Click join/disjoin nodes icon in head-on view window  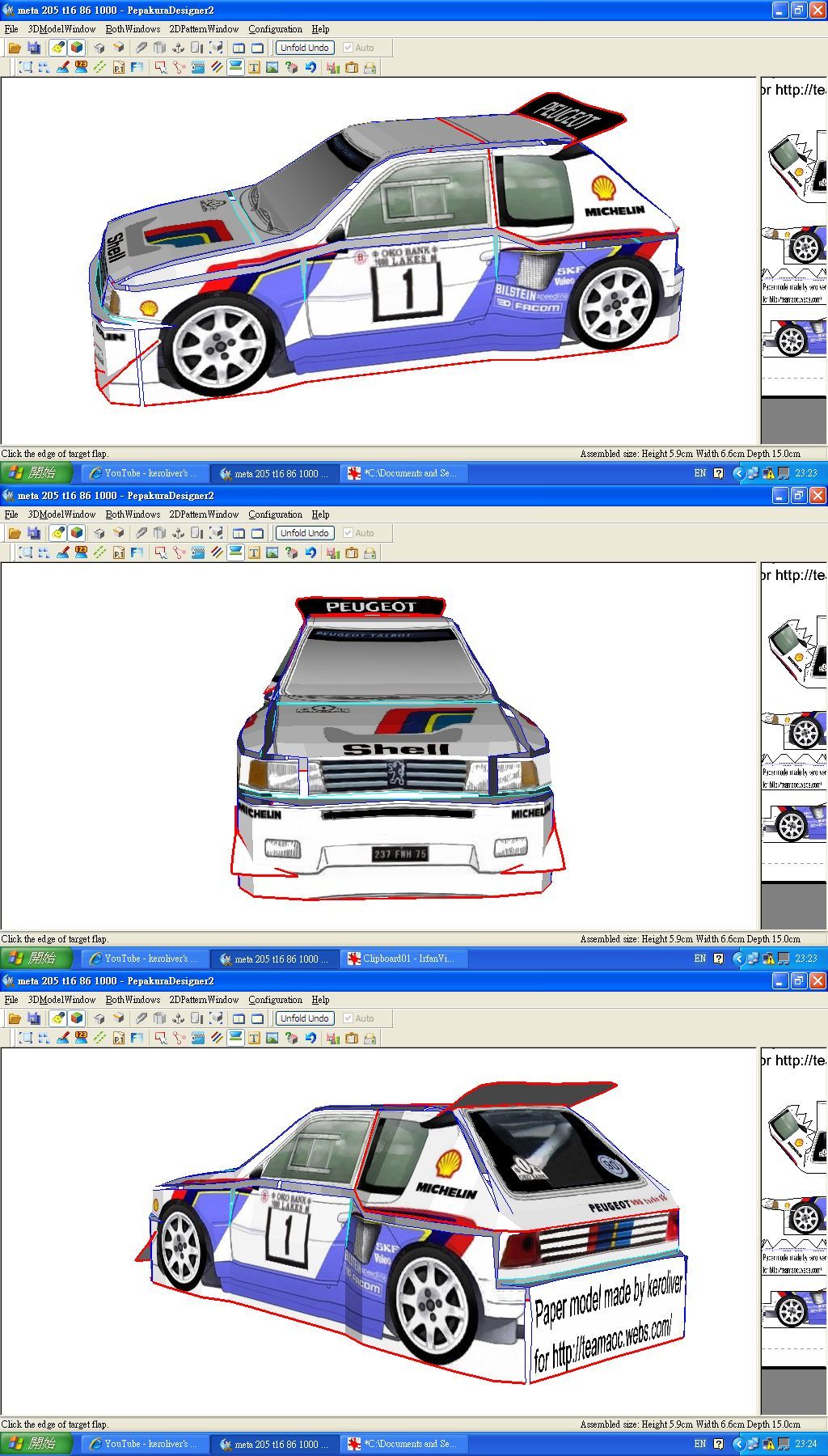(x=179, y=553)
